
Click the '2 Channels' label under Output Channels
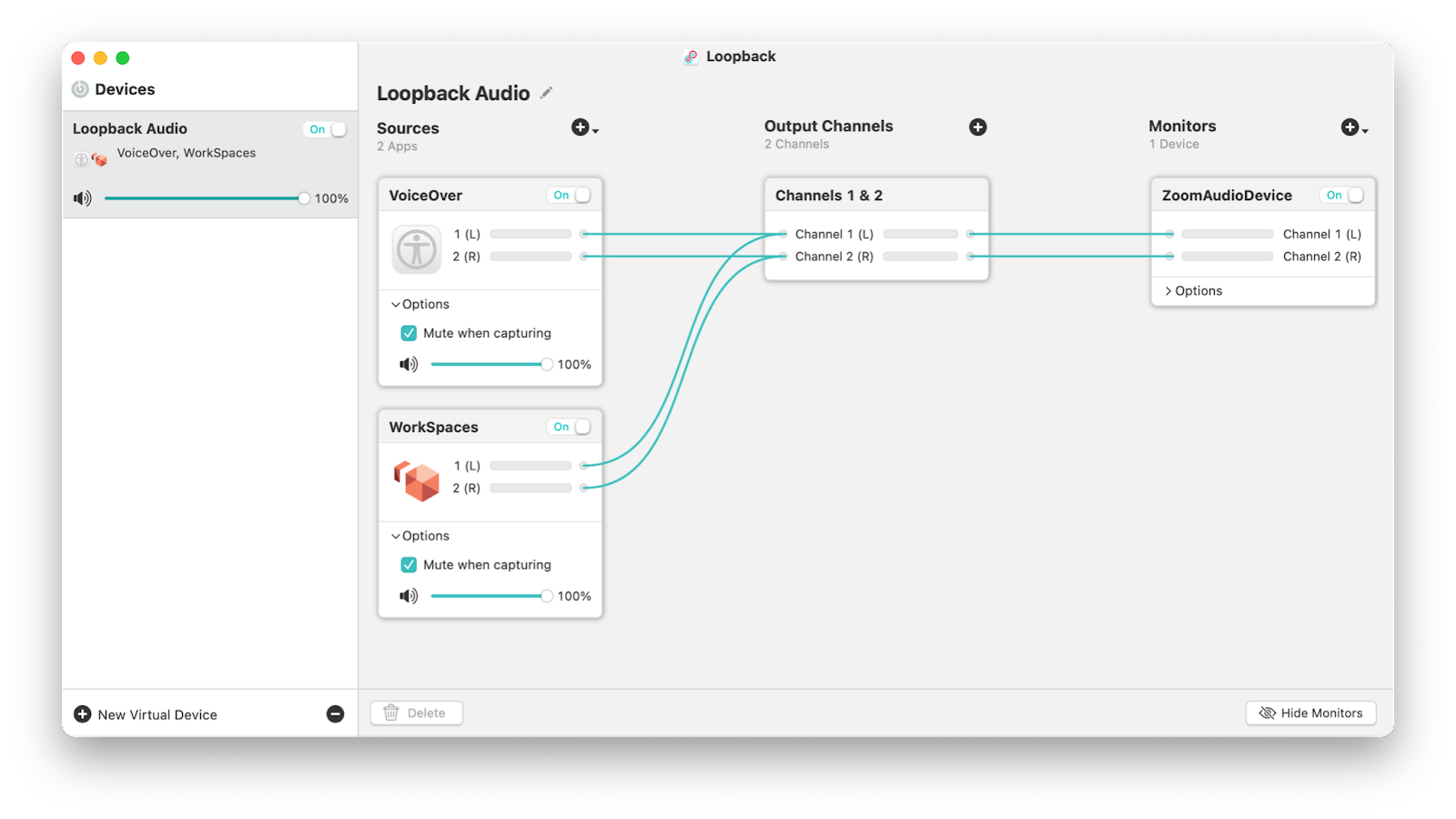[x=796, y=145]
